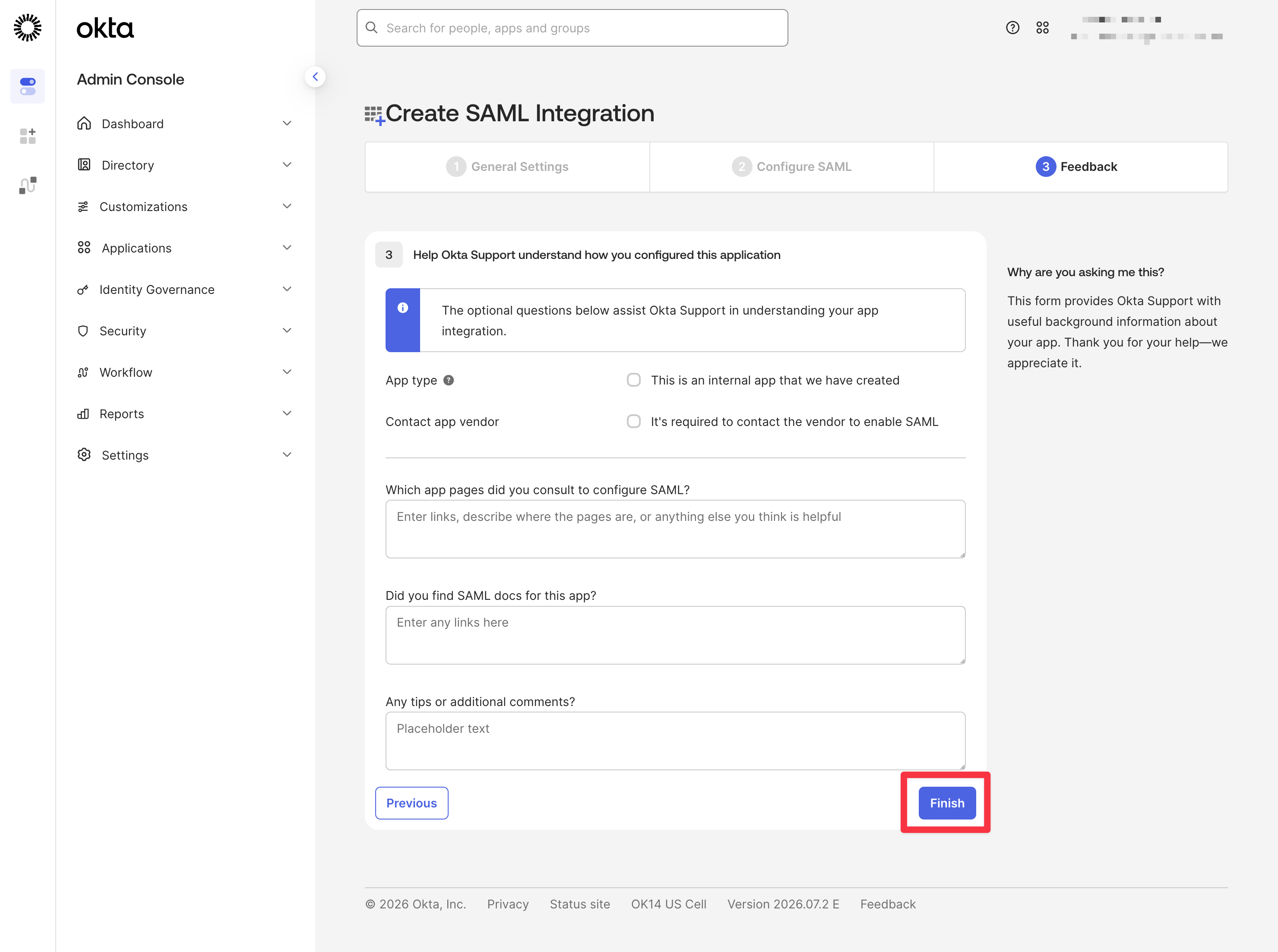This screenshot has height=952, width=1278.
Task: Open the Feedback footer link
Action: [888, 904]
